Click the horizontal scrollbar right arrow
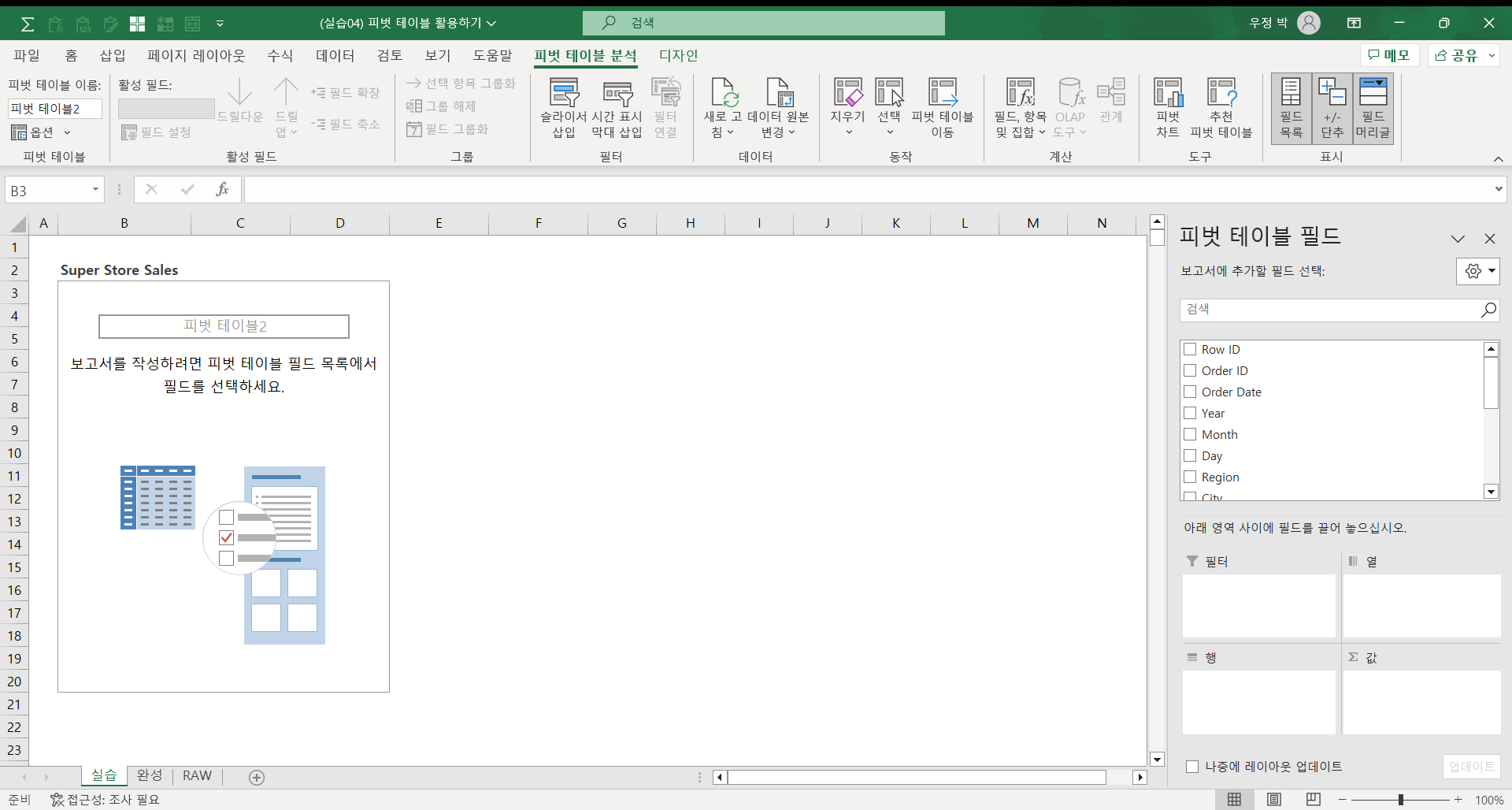 tap(1140, 778)
